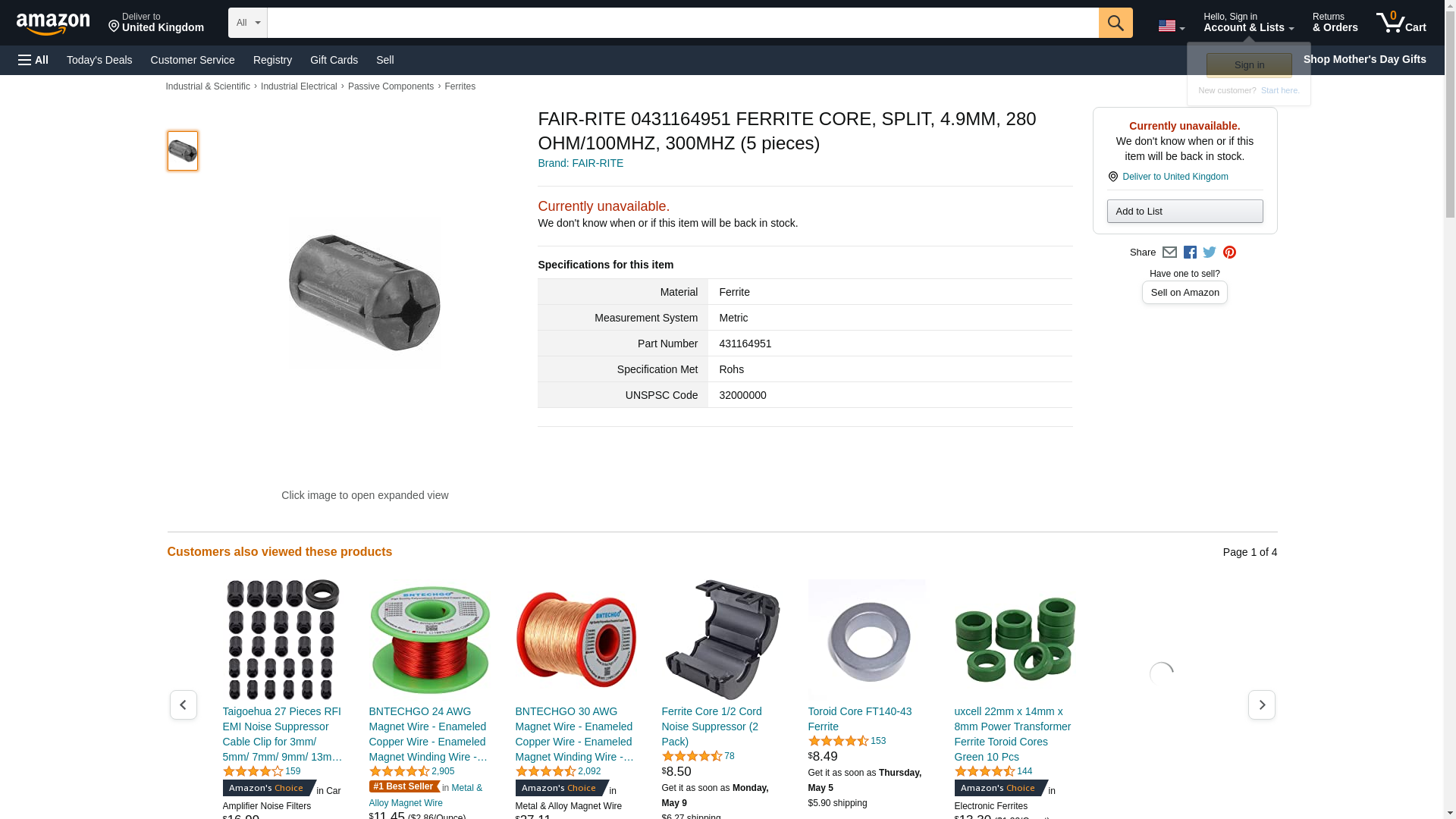Expand Account & Lists menu
Image resolution: width=1456 pixels, height=819 pixels.
[1248, 23]
